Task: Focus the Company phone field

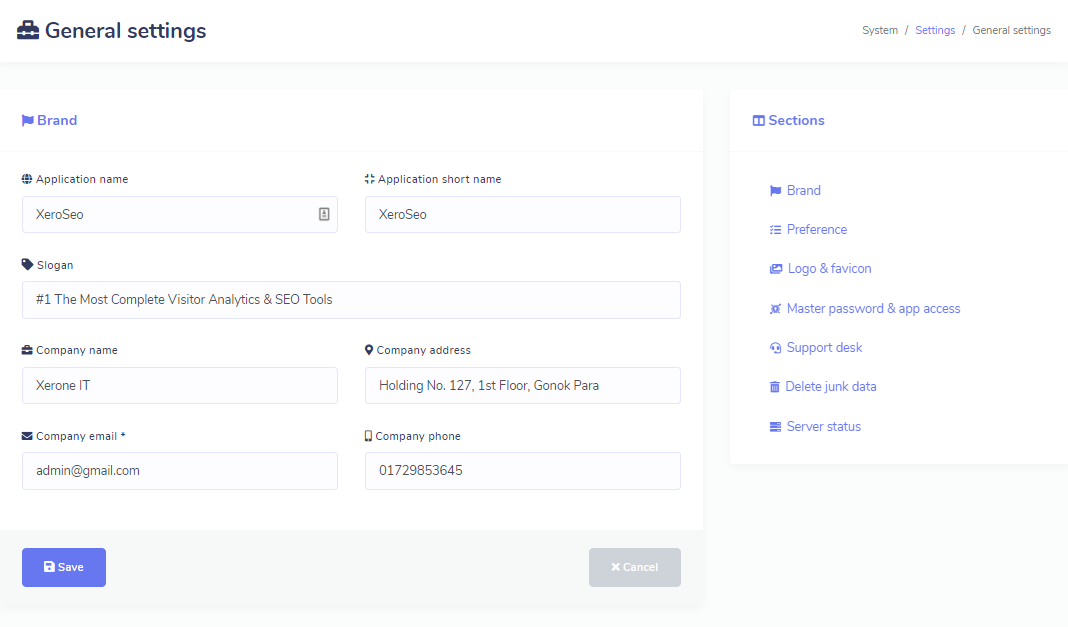Action: (x=522, y=471)
